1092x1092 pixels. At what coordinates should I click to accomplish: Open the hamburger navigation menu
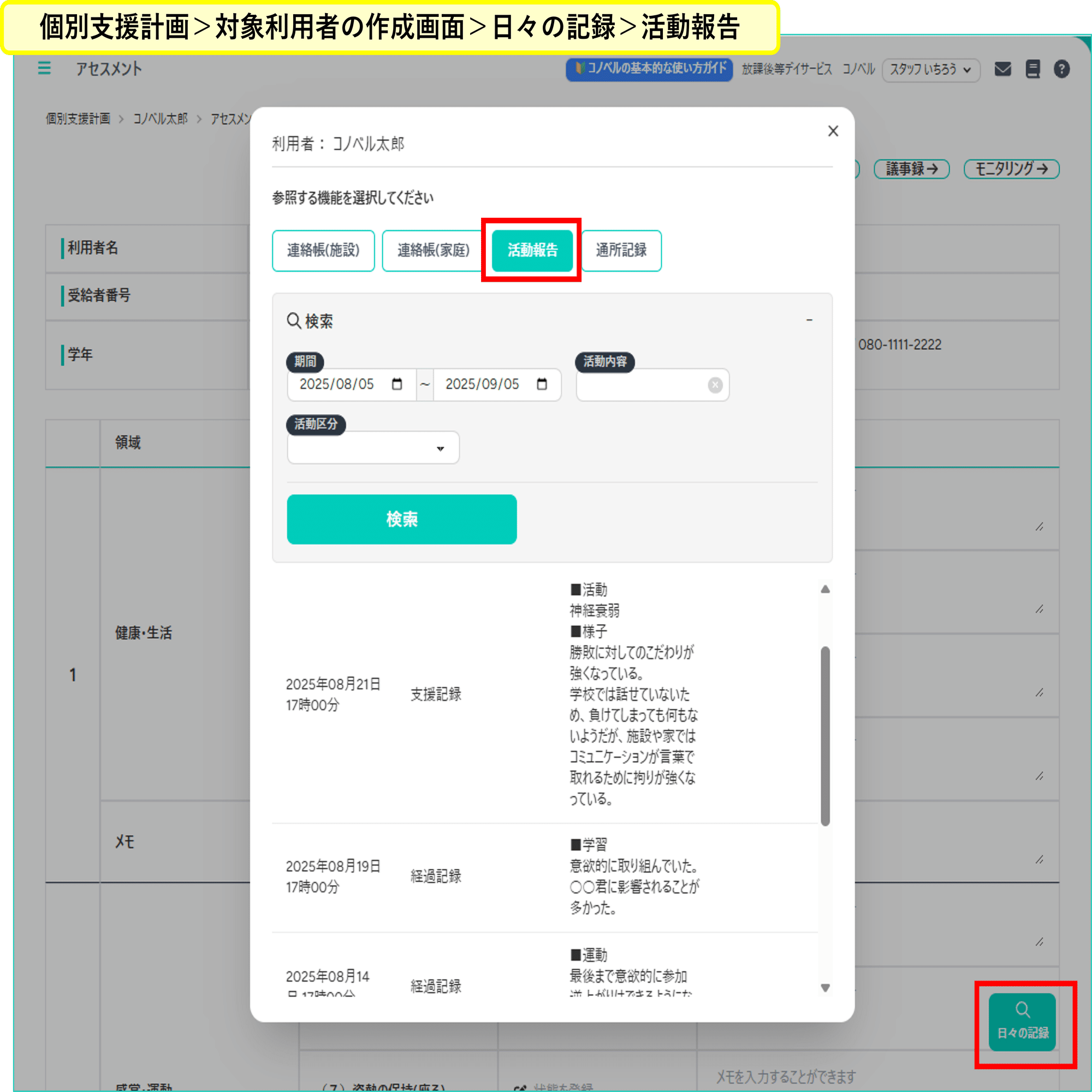(x=45, y=68)
